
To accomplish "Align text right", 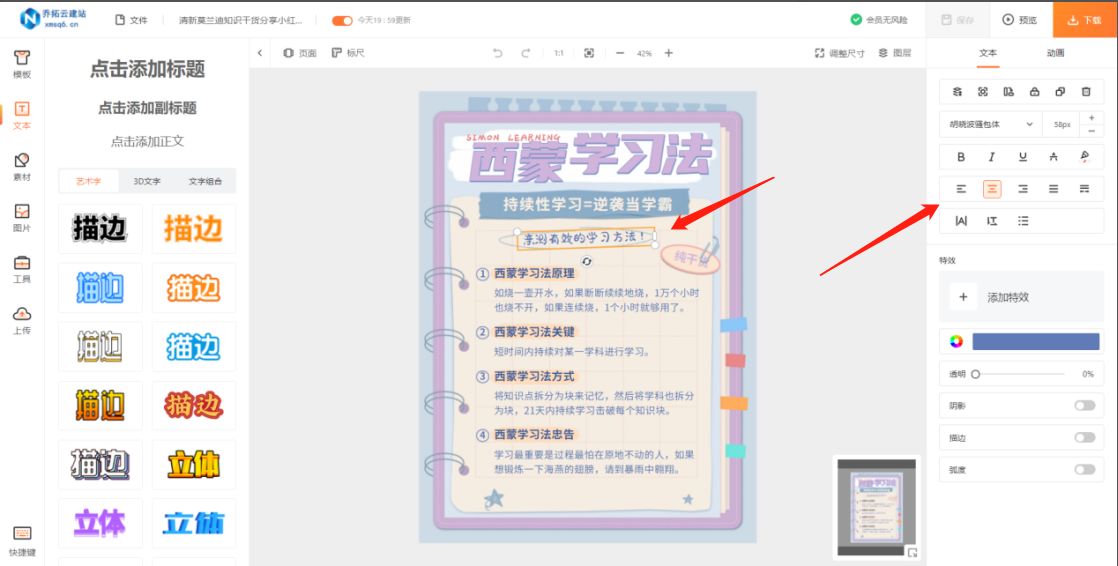I will coord(1023,189).
